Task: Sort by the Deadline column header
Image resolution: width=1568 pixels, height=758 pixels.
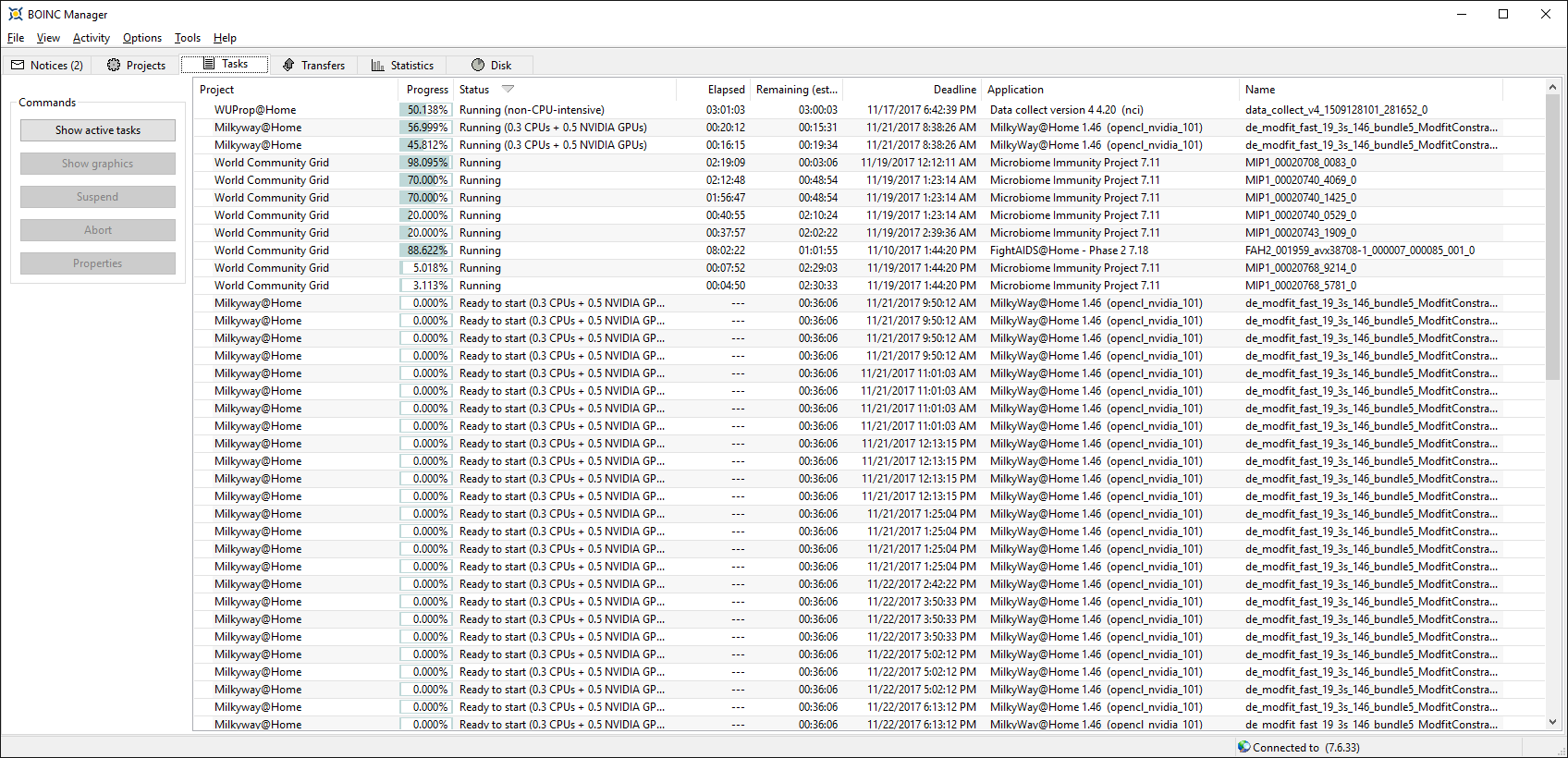Action: (x=913, y=90)
